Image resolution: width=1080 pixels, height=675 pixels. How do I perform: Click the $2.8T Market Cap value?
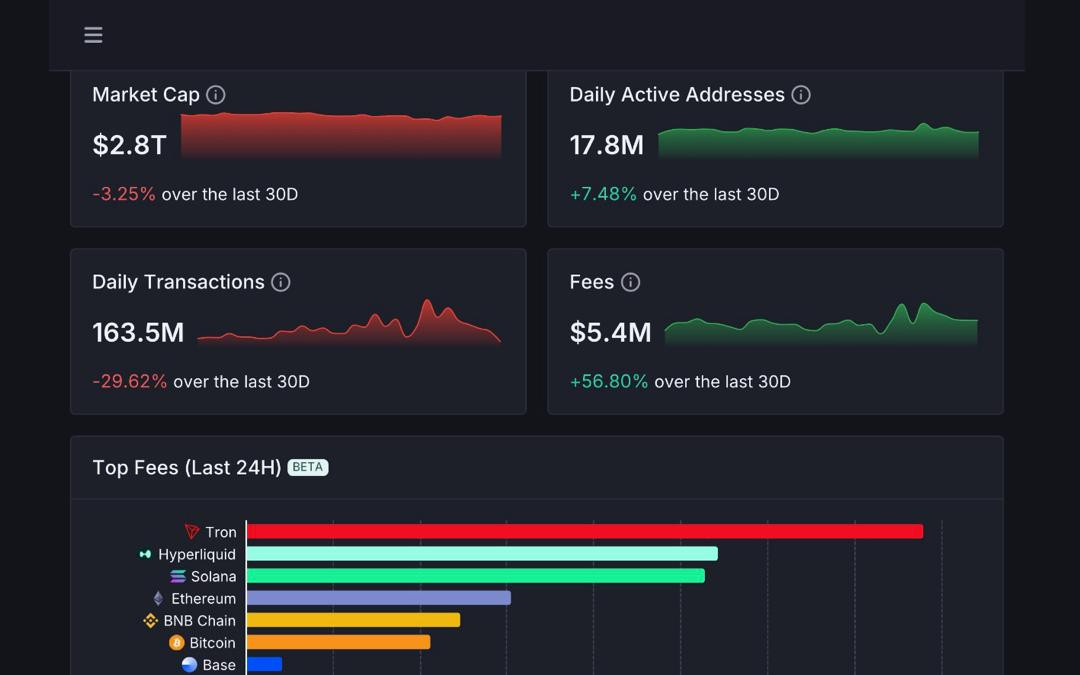[129, 145]
